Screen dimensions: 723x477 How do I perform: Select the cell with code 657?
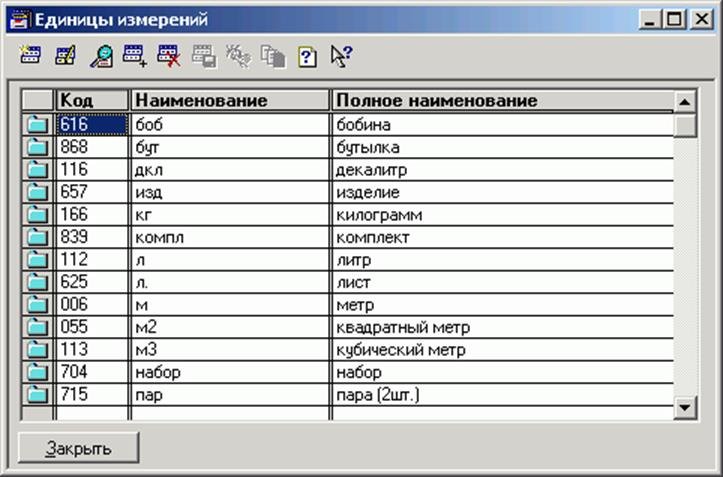point(92,192)
